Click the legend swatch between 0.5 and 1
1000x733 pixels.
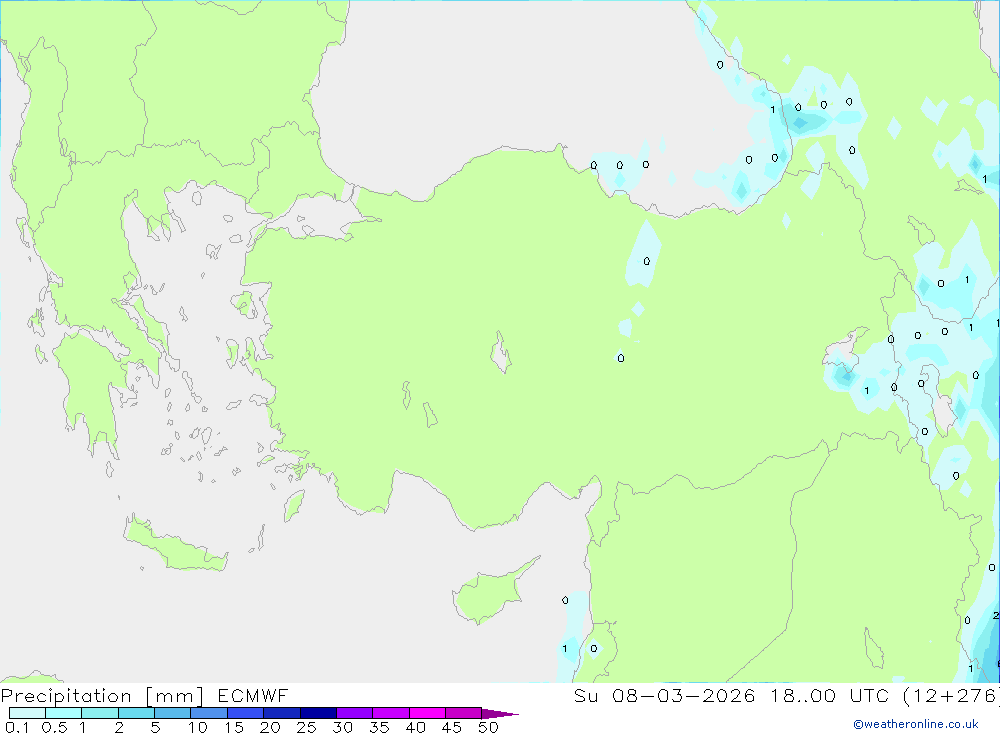(x=64, y=713)
